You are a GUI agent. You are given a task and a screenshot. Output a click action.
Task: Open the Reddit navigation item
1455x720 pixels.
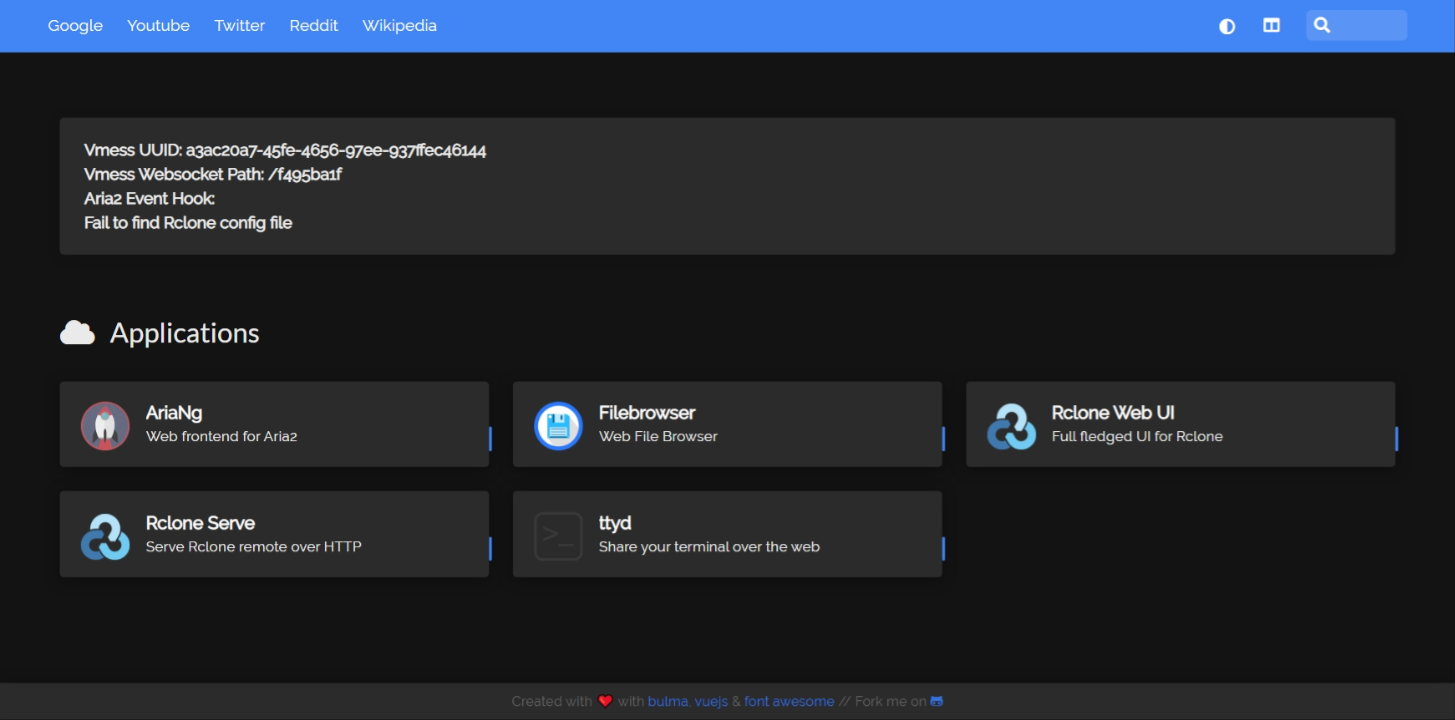click(313, 25)
